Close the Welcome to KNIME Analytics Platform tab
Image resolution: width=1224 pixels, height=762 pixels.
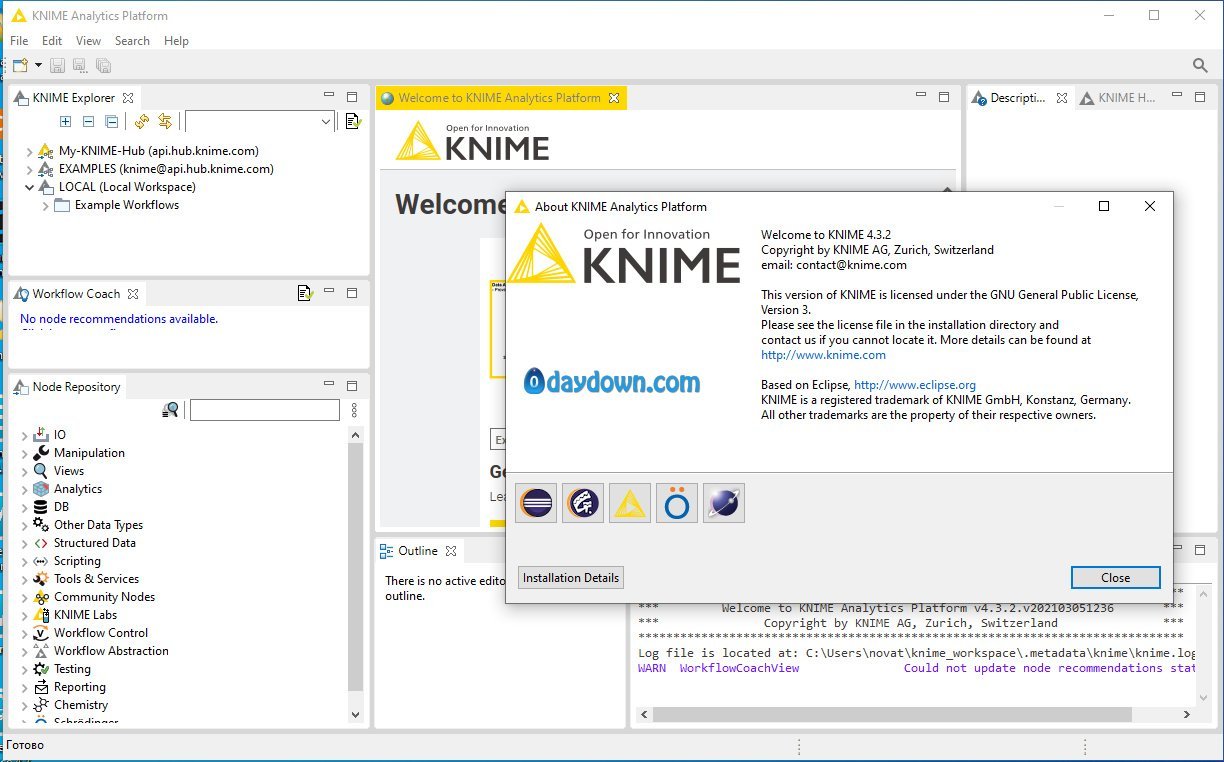click(x=614, y=98)
